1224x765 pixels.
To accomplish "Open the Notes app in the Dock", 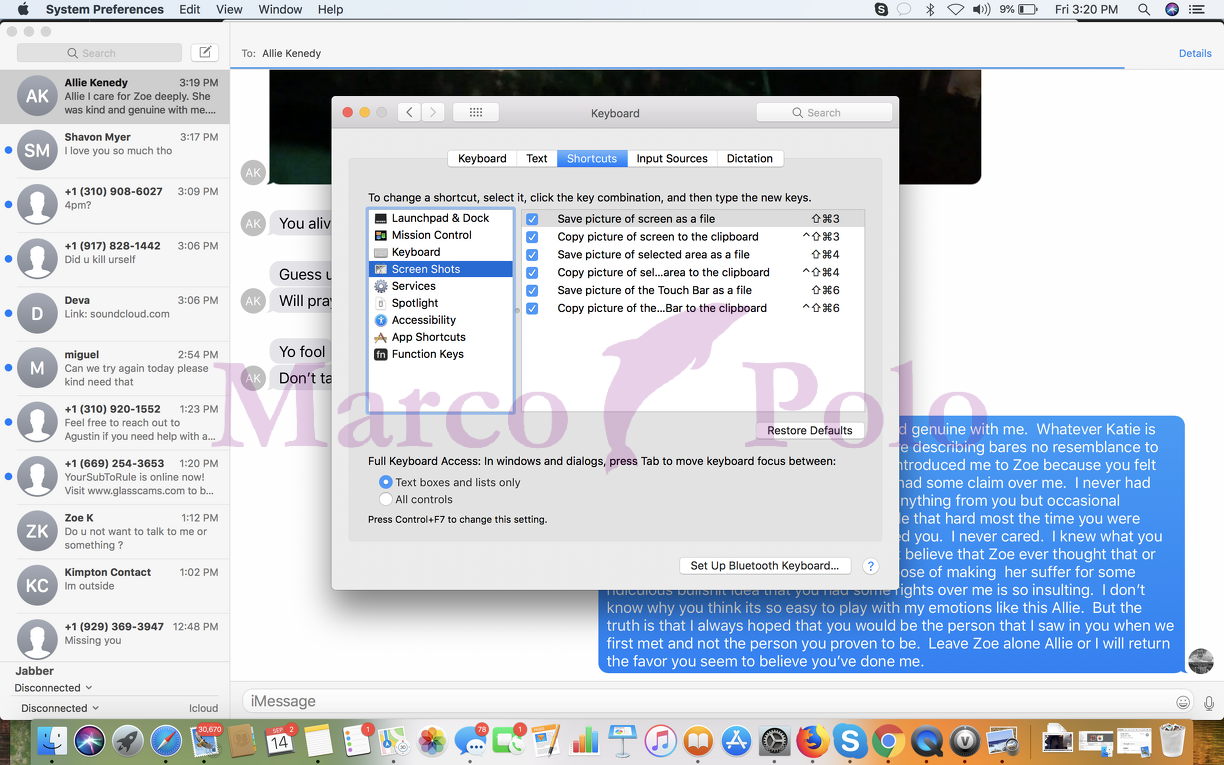I will point(318,741).
